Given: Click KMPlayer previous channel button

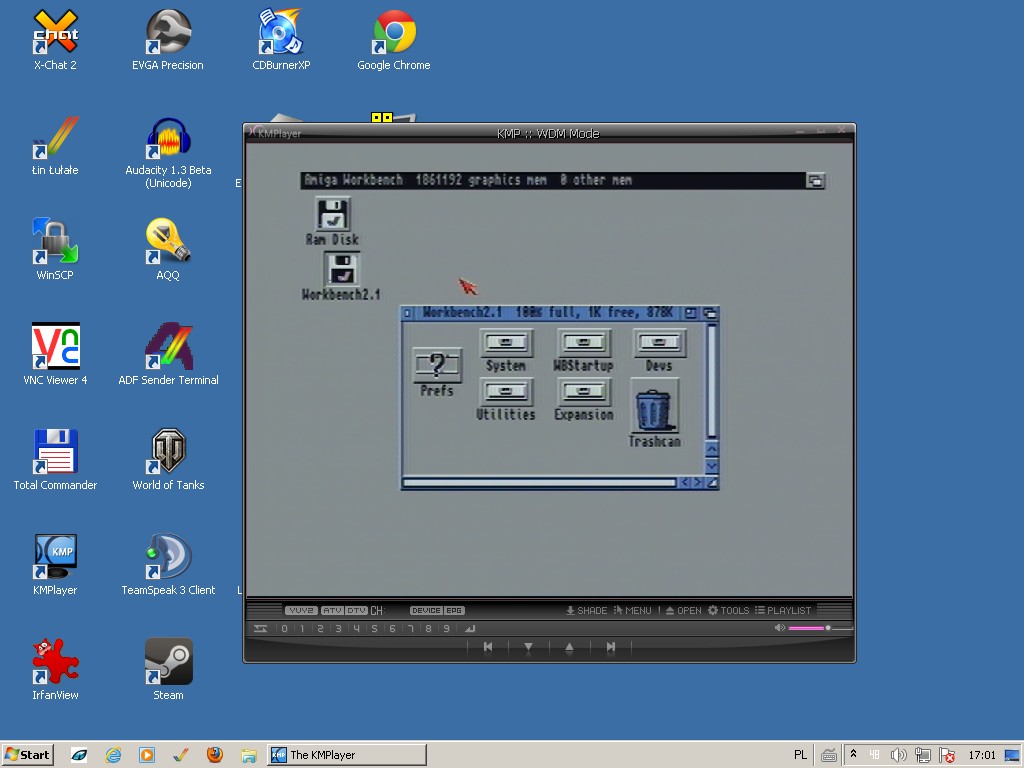Looking at the screenshot, I should point(488,647).
